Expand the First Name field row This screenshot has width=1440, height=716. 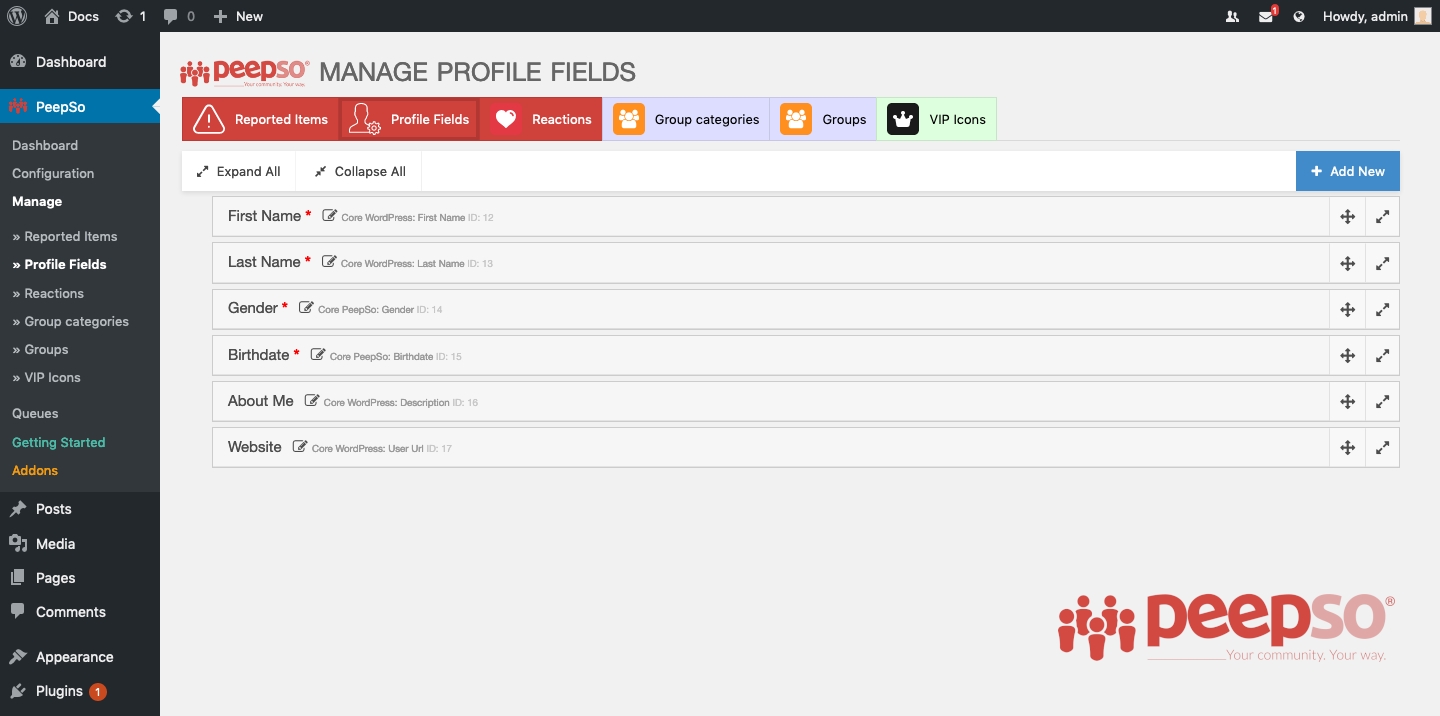(1382, 216)
